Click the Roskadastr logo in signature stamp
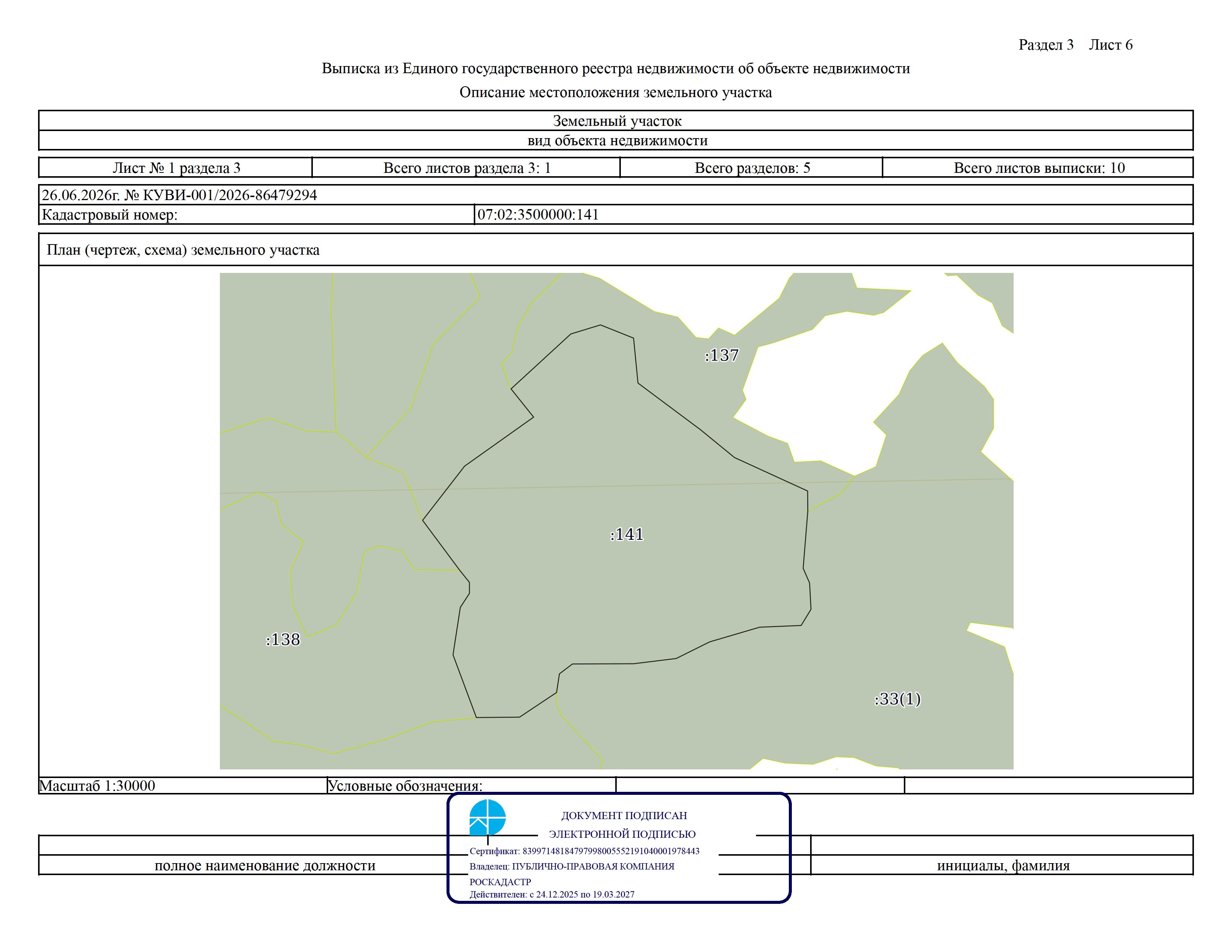This screenshot has width=1232, height=952. click(x=487, y=817)
